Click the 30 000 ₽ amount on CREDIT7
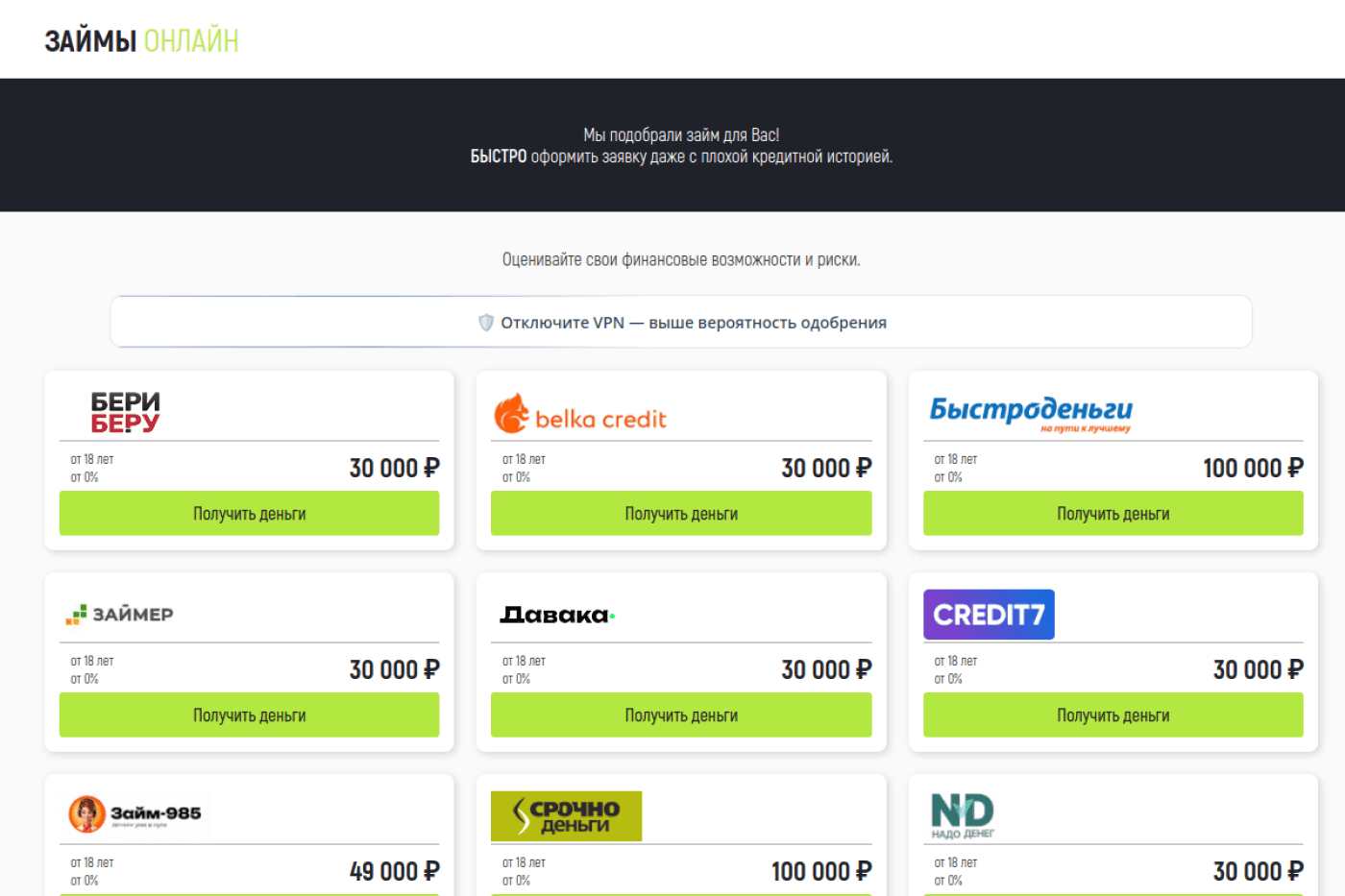 click(x=1258, y=669)
